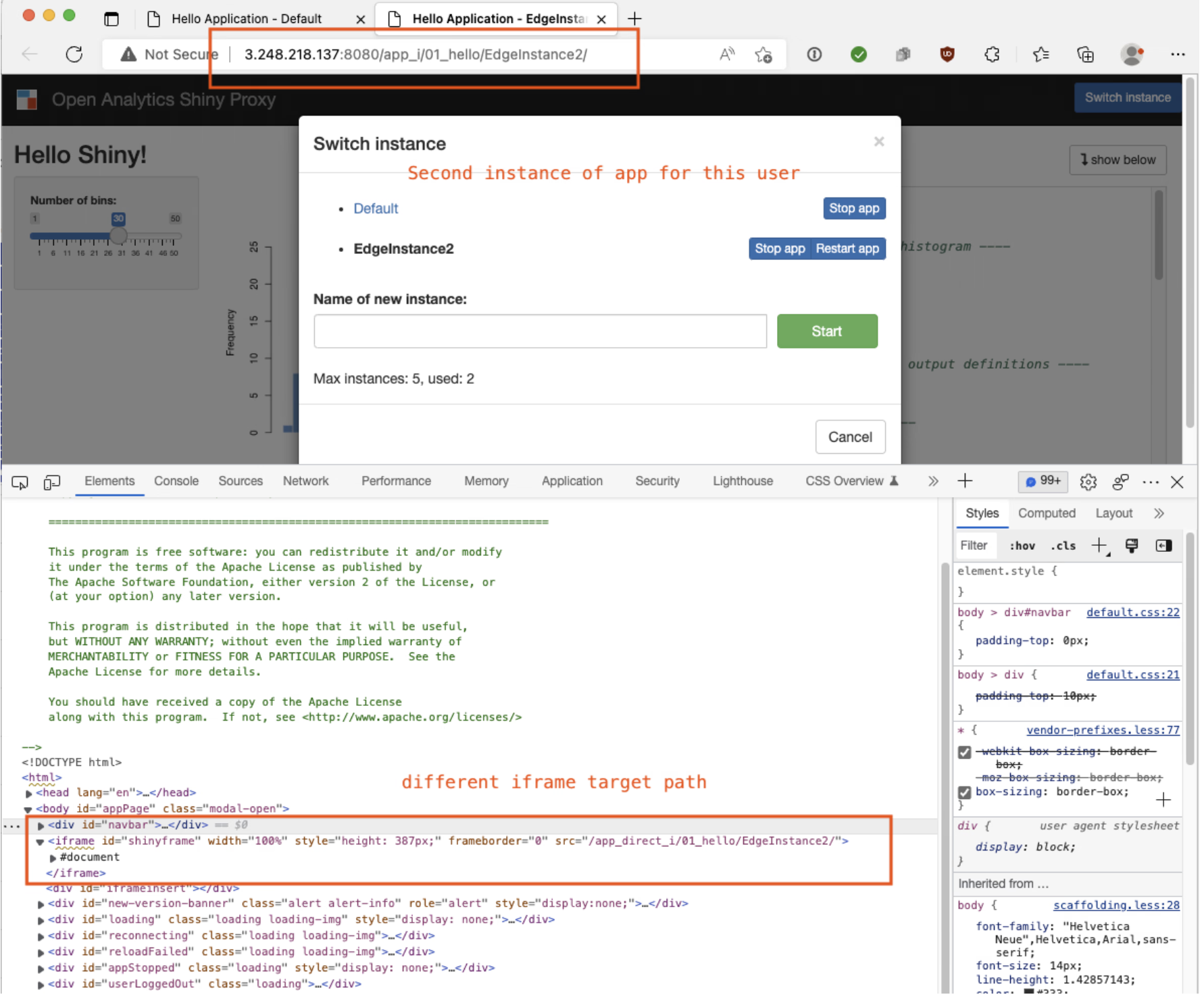Open the Collections icon in browser toolbar
Screen dimensions: 1204x1001
click(x=1086, y=55)
